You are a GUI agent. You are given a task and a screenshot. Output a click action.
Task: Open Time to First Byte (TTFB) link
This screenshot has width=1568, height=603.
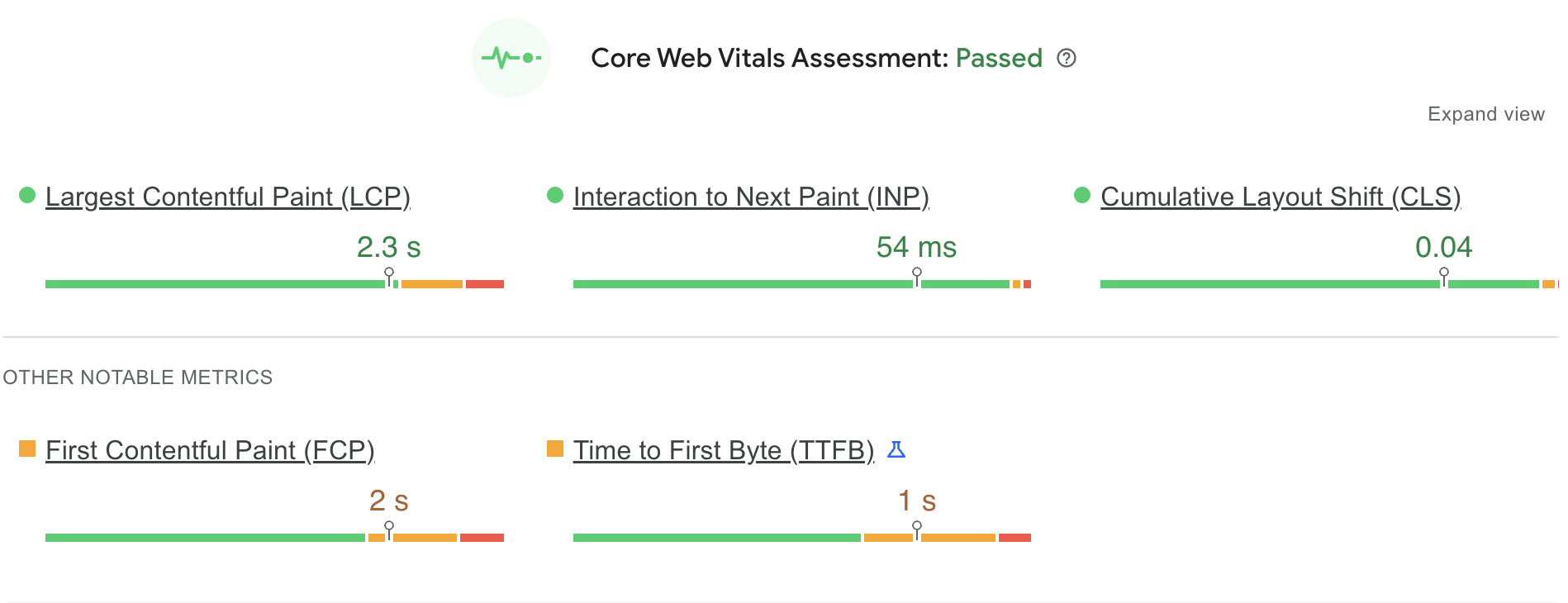pyautogui.click(x=724, y=450)
